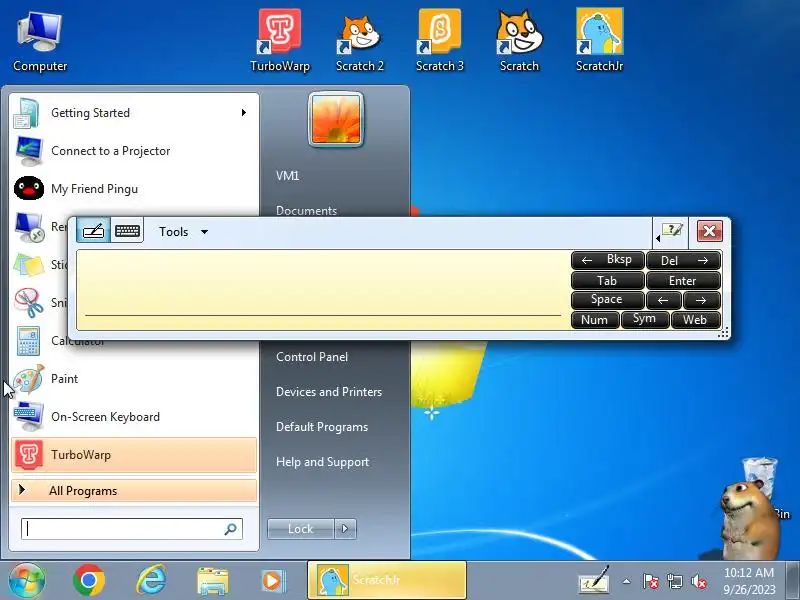Image resolution: width=800 pixels, height=600 pixels.
Task: Open Getting Started in the Start menu
Action: point(133,113)
